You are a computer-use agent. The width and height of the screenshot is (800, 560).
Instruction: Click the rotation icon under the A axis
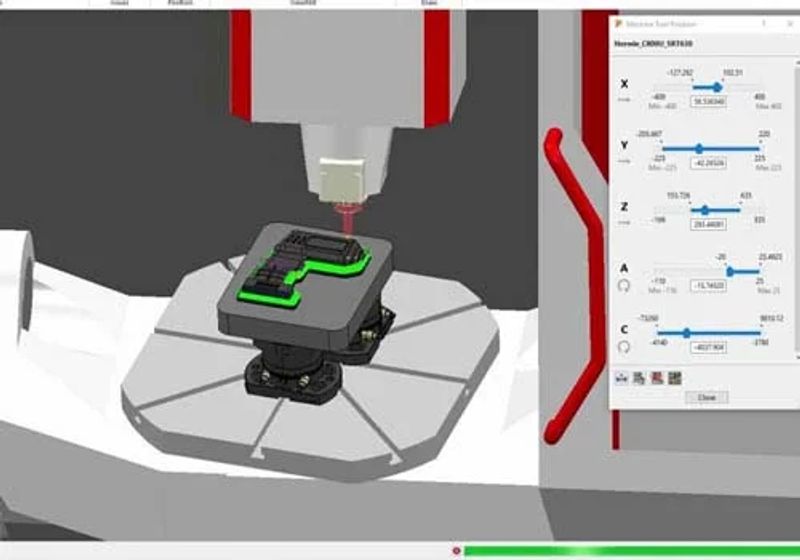(x=623, y=286)
